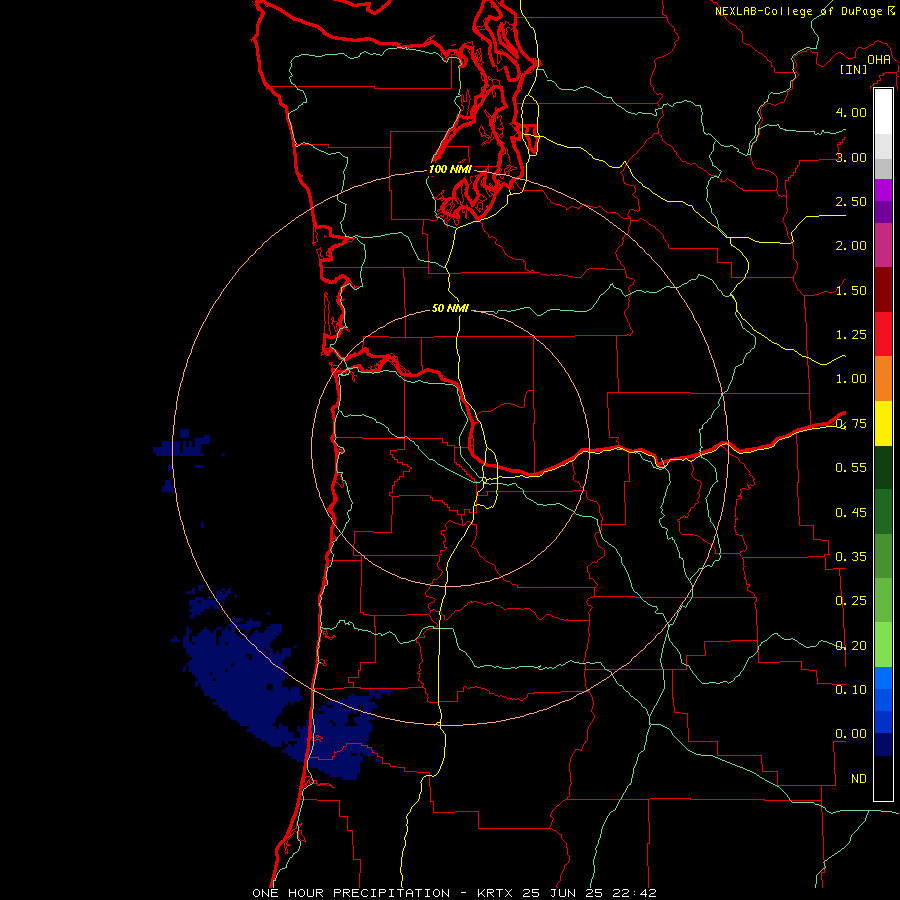Click the 2.00 legend value
This screenshot has height=900, width=900.
pos(851,246)
